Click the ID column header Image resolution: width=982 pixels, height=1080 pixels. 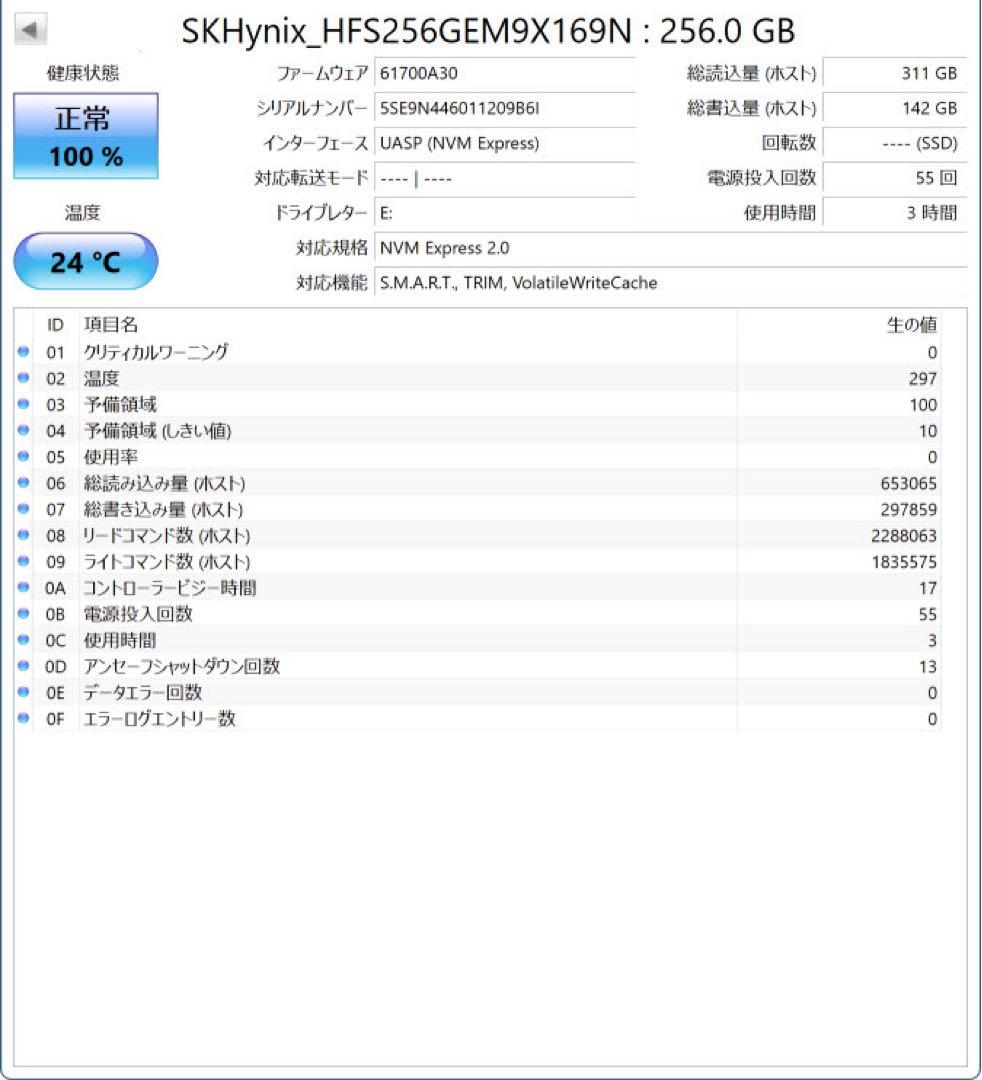55,324
